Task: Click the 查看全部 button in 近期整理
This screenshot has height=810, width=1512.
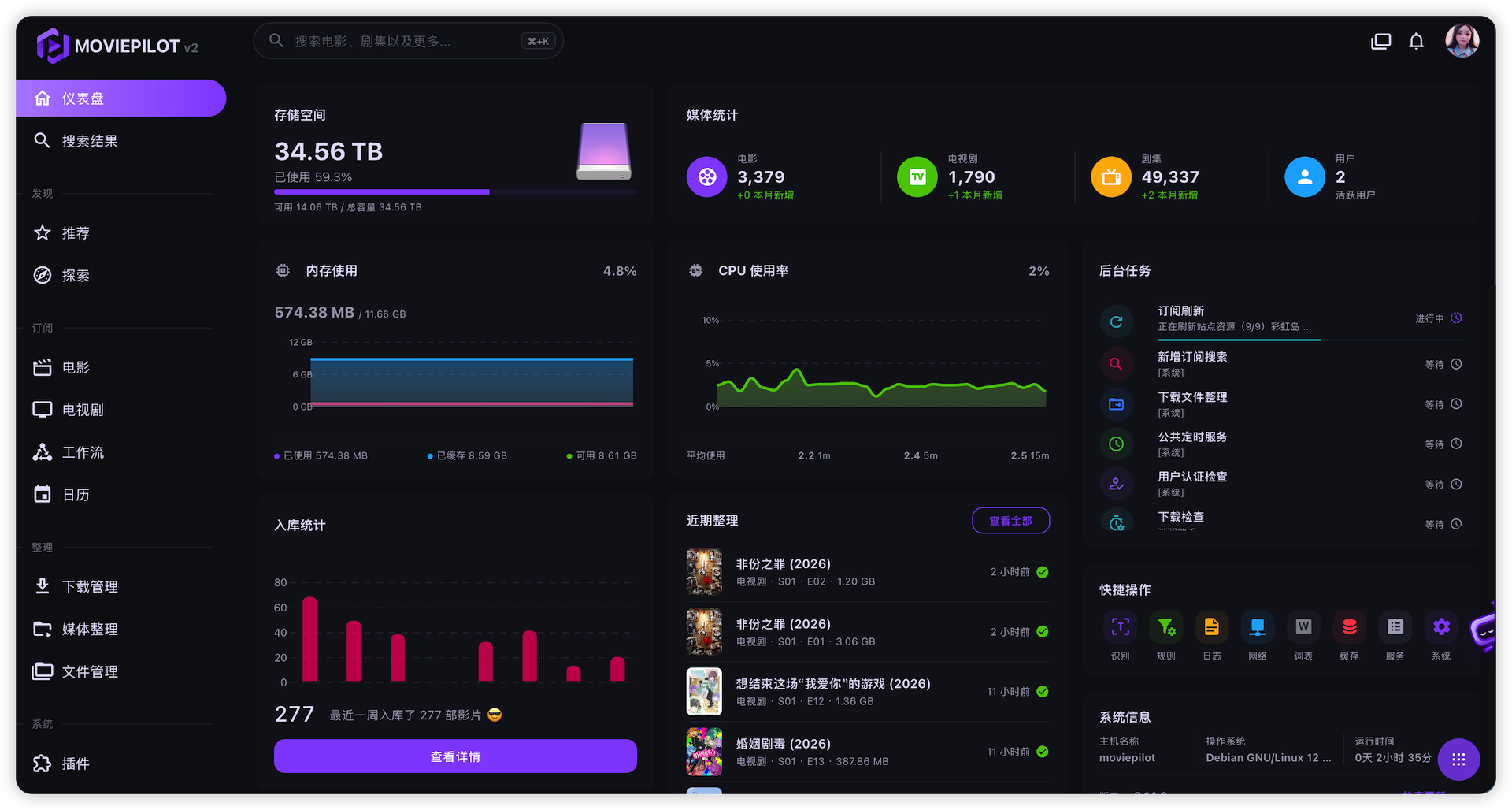Action: tap(1010, 521)
